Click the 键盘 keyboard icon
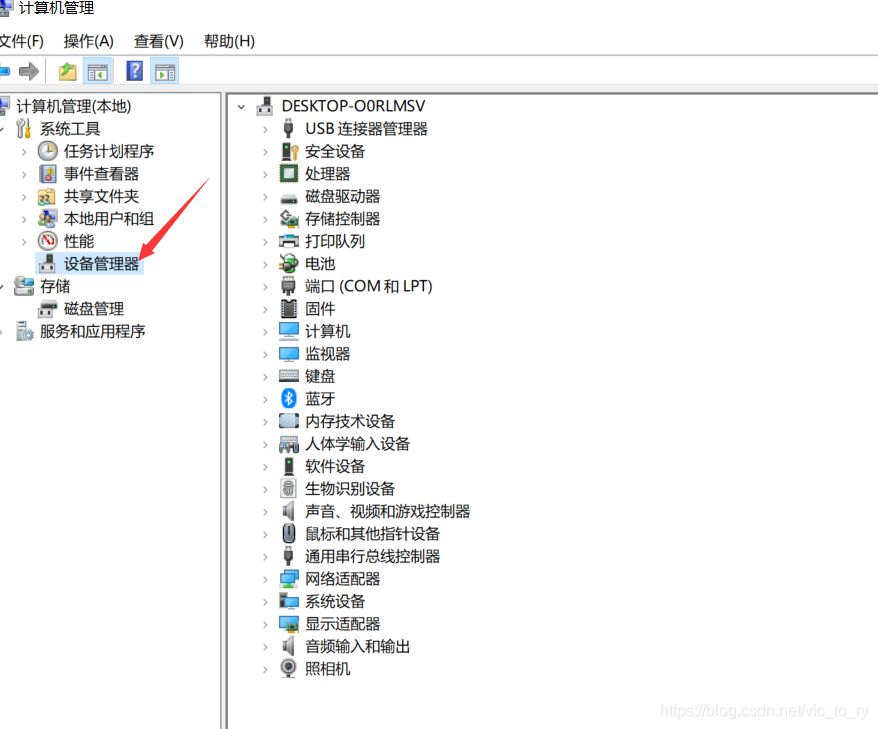The height and width of the screenshot is (729, 878). coord(289,376)
